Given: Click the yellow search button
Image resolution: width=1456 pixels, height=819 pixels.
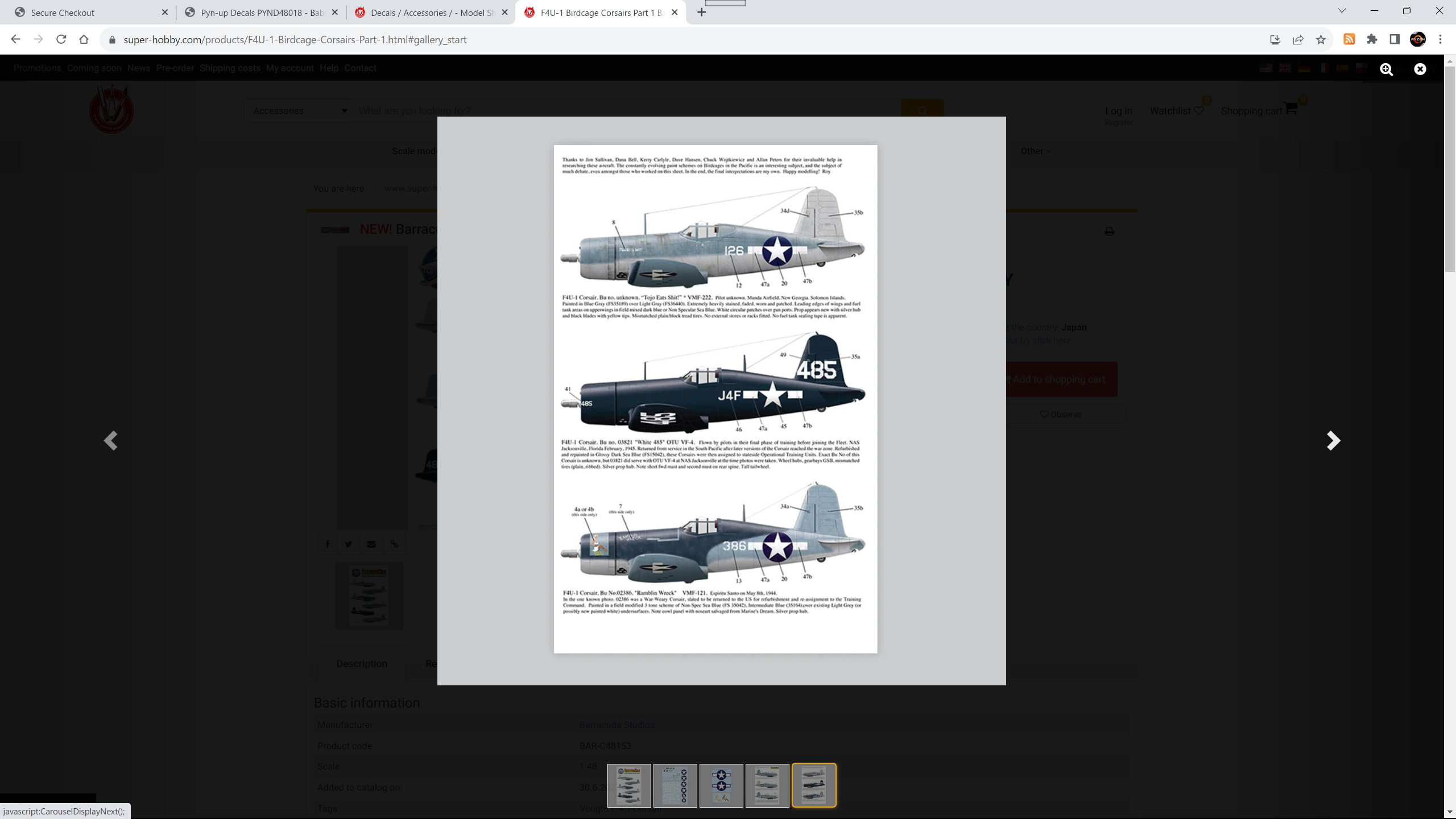Looking at the screenshot, I should tap(923, 111).
